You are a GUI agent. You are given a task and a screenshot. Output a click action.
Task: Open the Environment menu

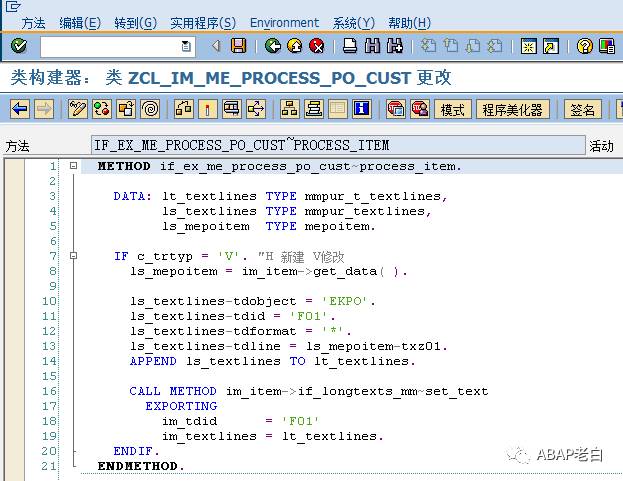(284, 23)
